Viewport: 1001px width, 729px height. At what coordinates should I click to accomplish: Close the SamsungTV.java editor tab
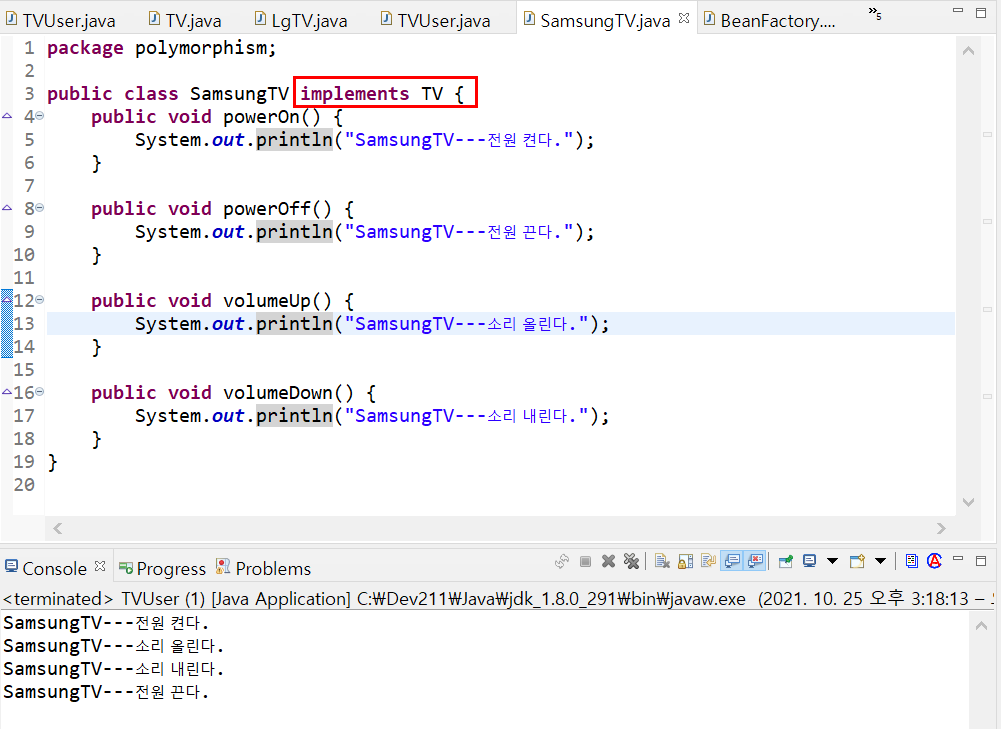pos(684,19)
